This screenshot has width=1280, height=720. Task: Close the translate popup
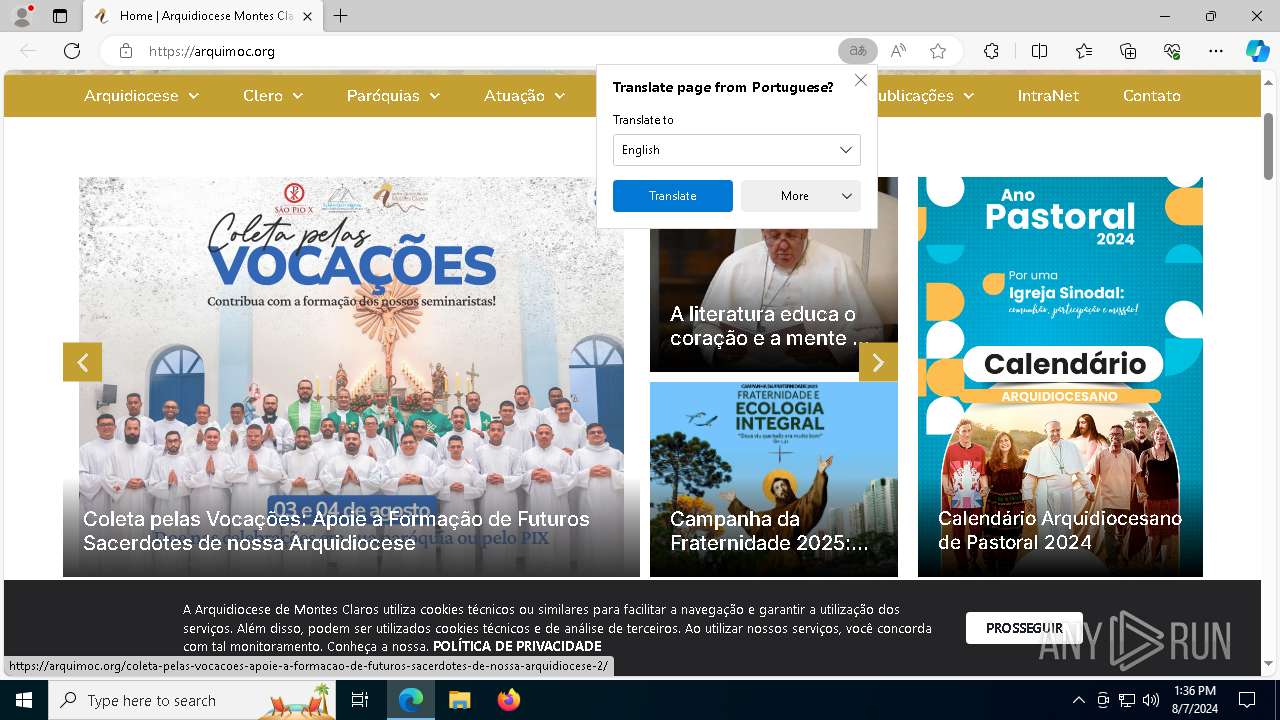[861, 80]
